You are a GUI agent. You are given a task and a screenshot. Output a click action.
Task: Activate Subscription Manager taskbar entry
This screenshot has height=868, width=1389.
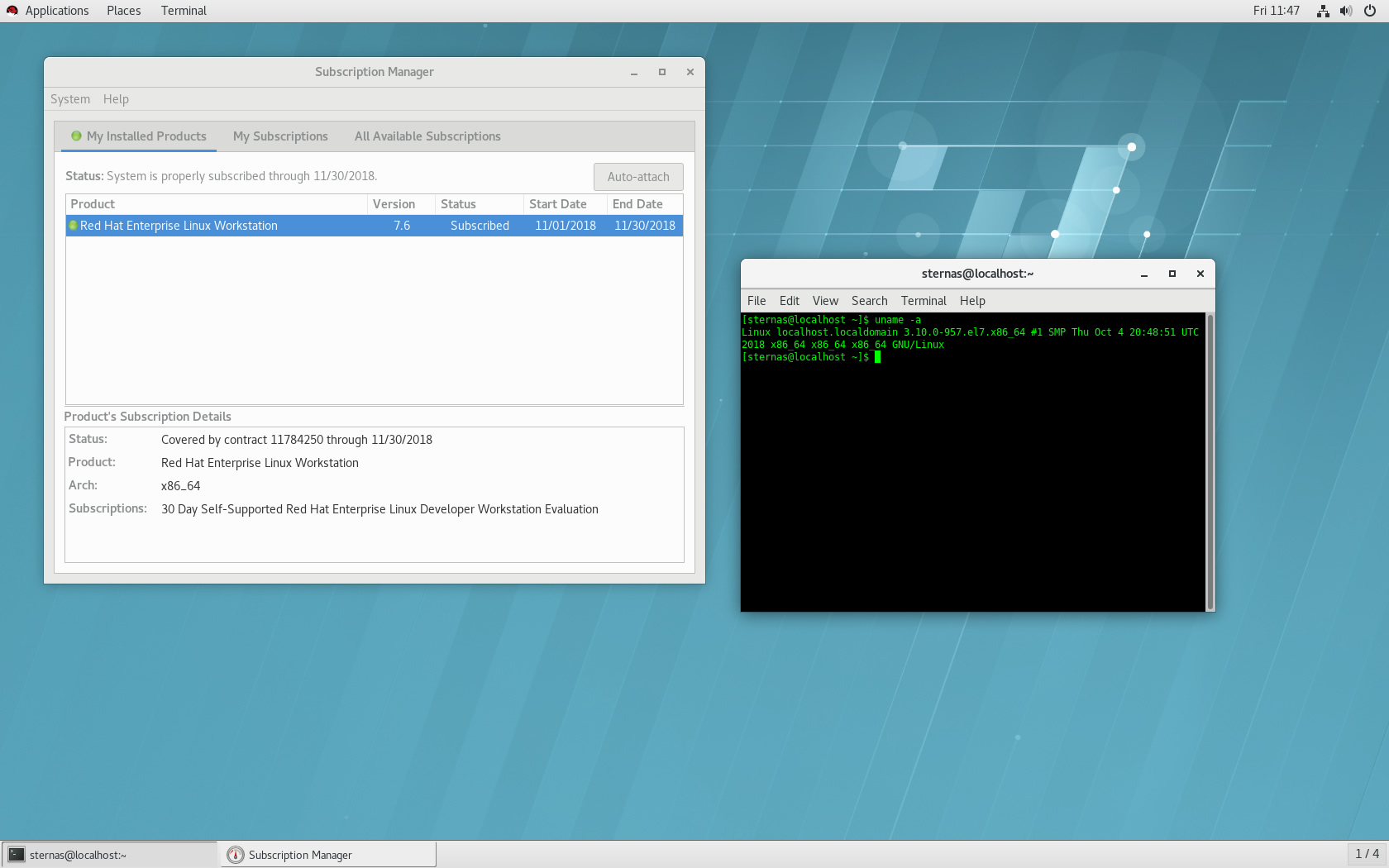click(x=328, y=855)
